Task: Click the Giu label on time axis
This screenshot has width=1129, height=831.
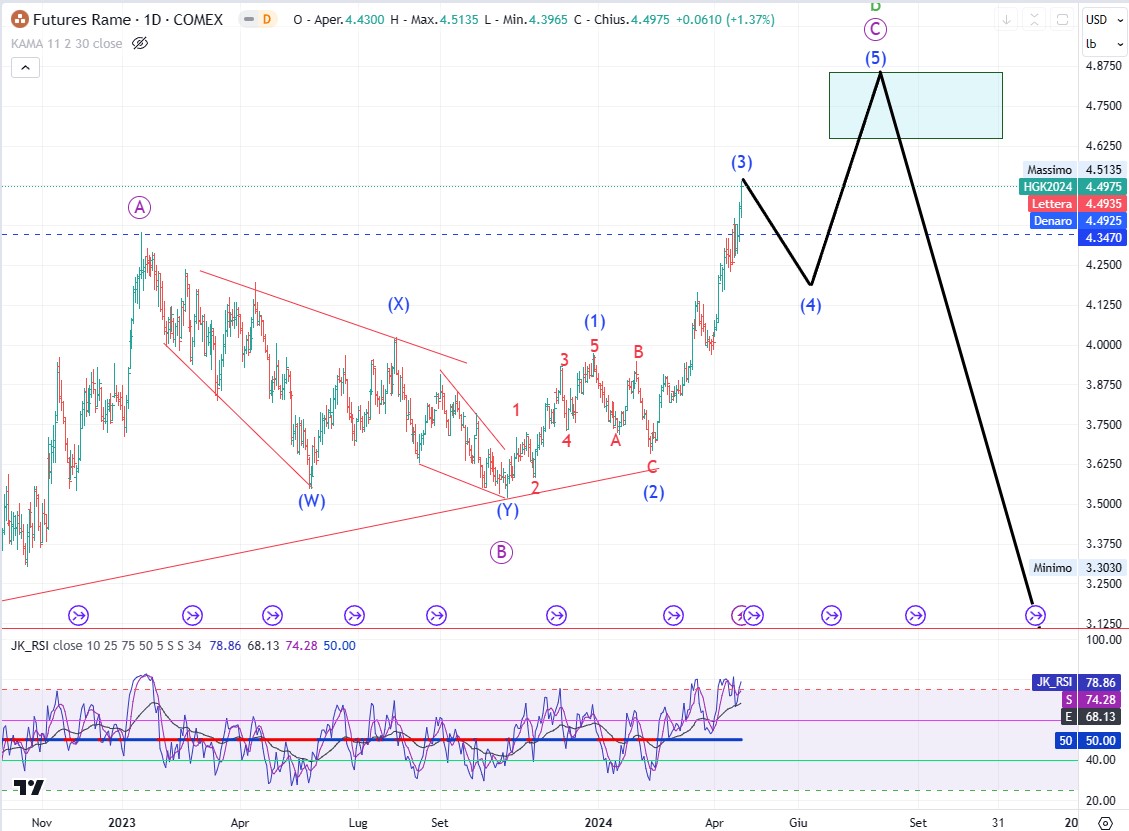Action: coord(798,822)
